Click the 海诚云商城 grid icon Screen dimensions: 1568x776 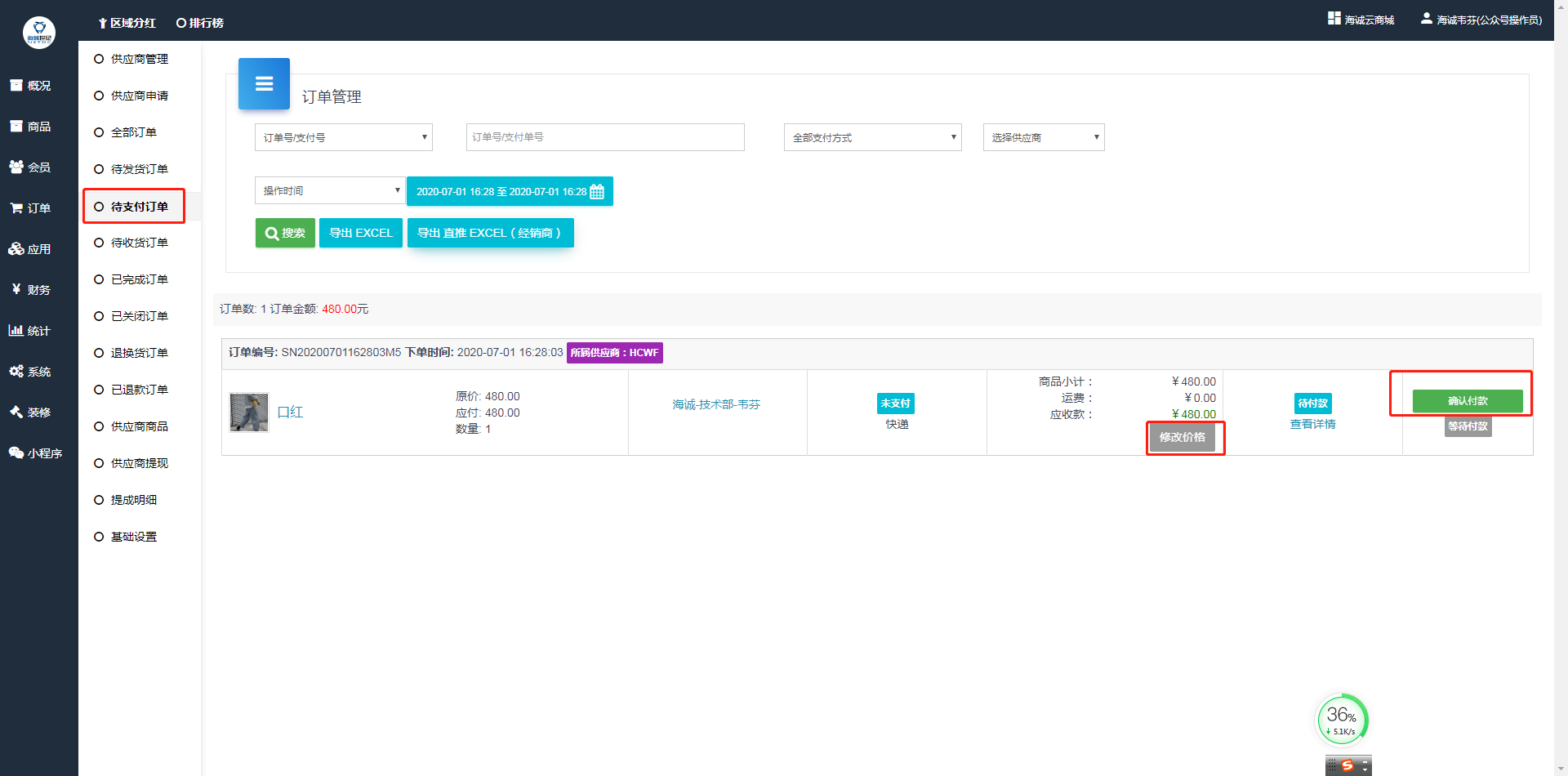[1334, 19]
